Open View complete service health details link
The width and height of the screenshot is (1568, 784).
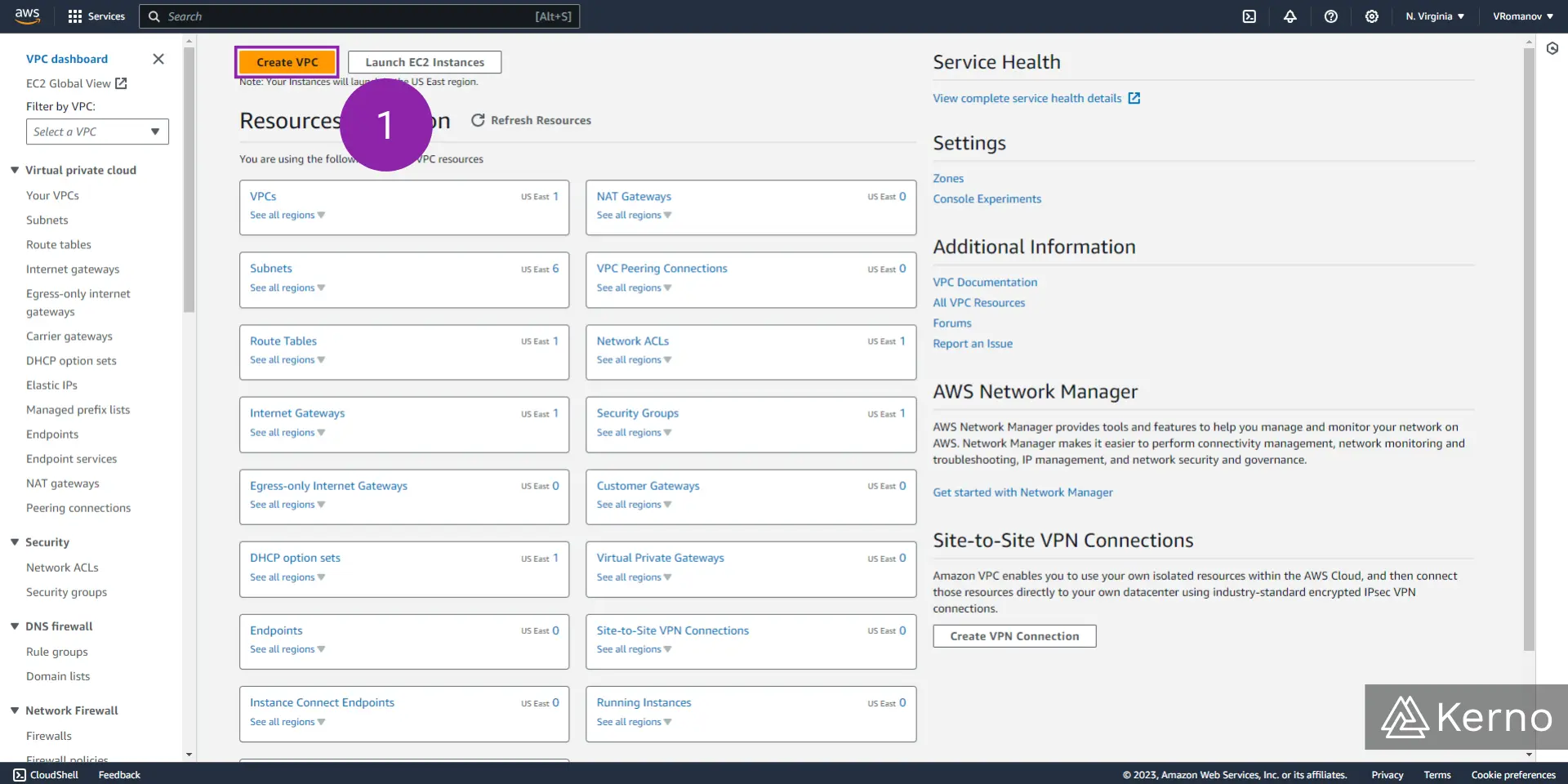(1027, 98)
